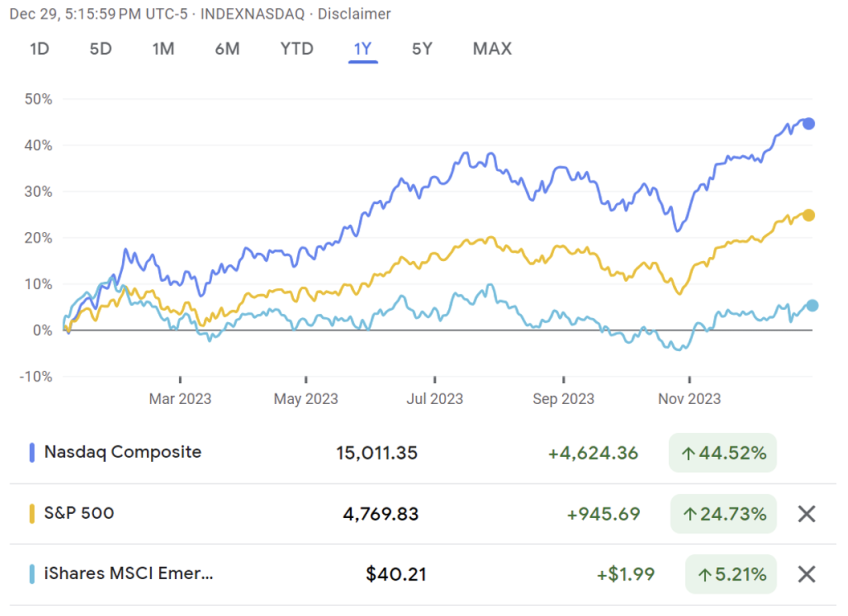Click the Nov 2023 axis label

(688, 398)
